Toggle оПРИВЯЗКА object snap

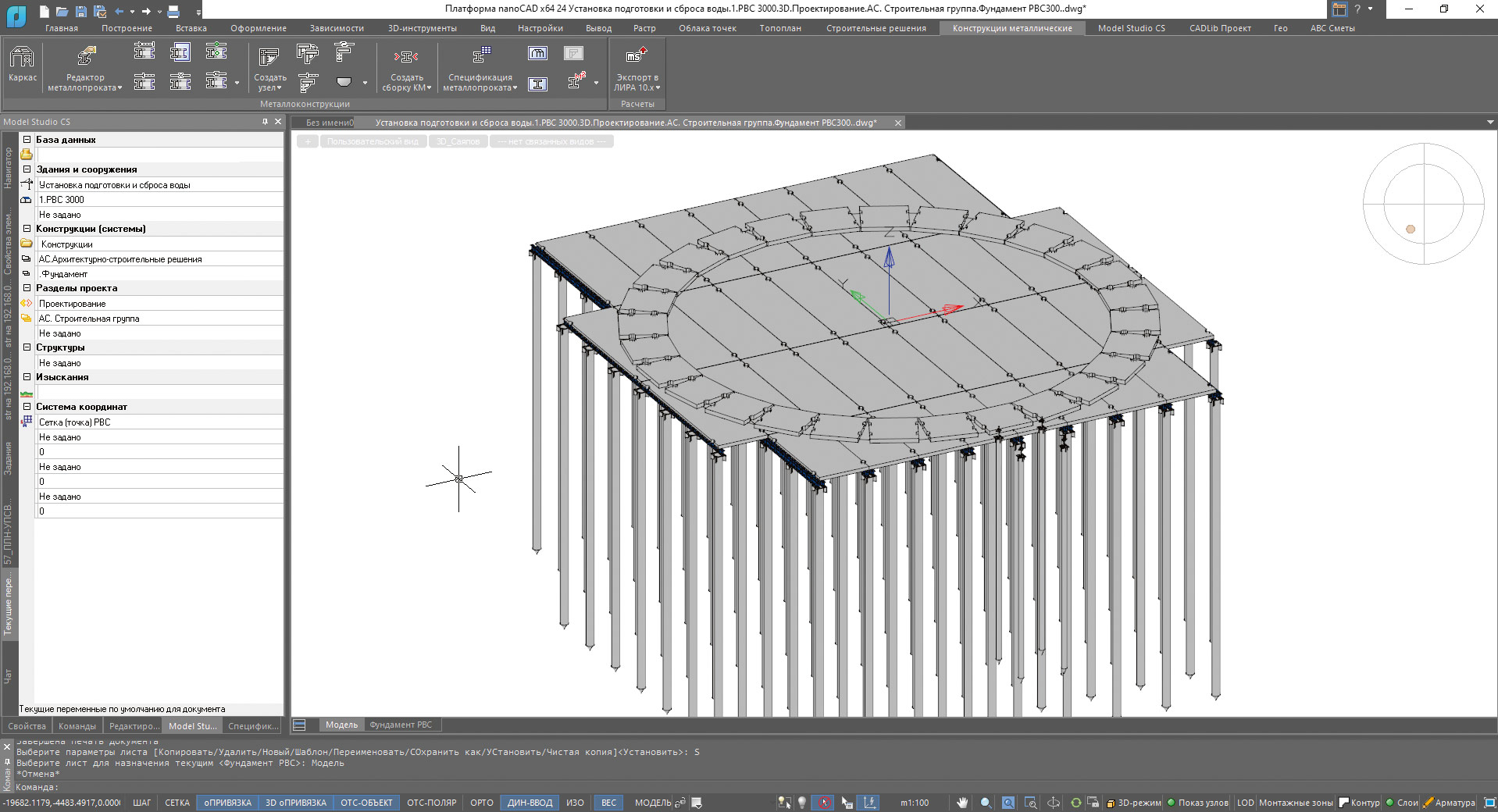pyautogui.click(x=227, y=803)
